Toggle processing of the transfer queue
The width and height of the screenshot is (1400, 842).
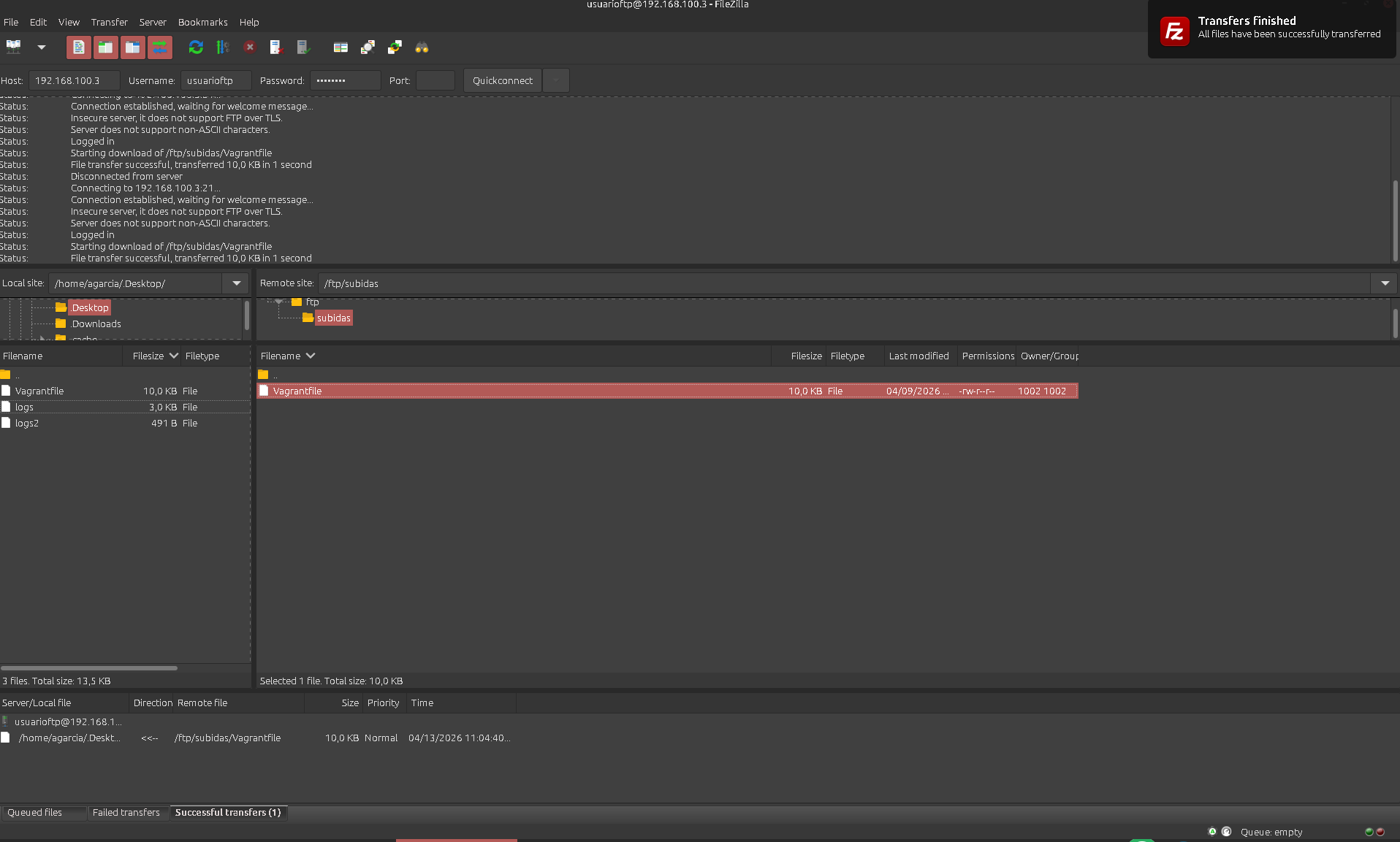pyautogui.click(x=223, y=47)
